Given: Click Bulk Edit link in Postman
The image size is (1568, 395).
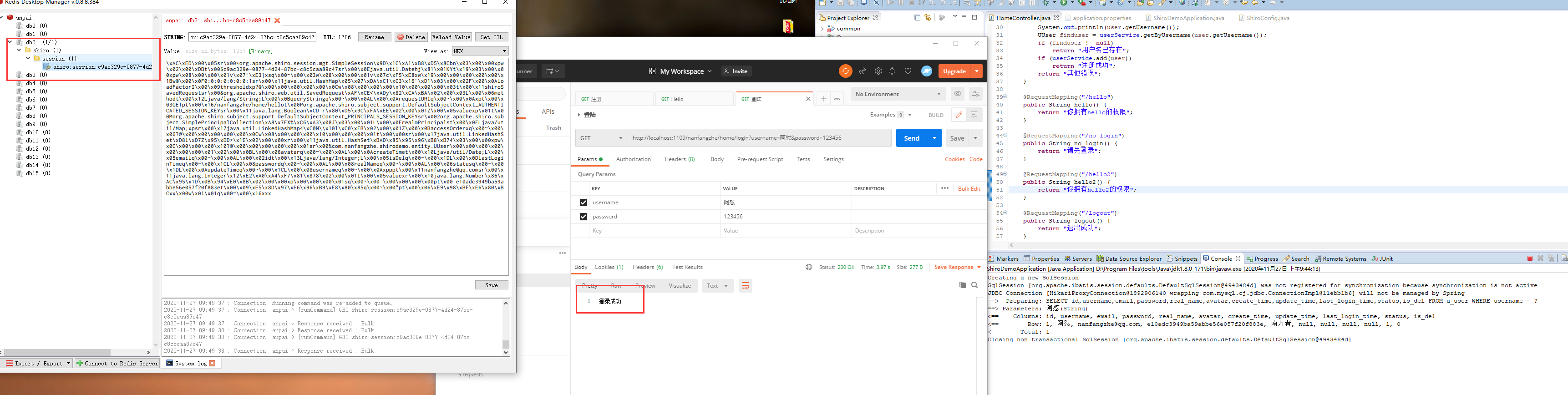Looking at the screenshot, I should click(x=969, y=189).
